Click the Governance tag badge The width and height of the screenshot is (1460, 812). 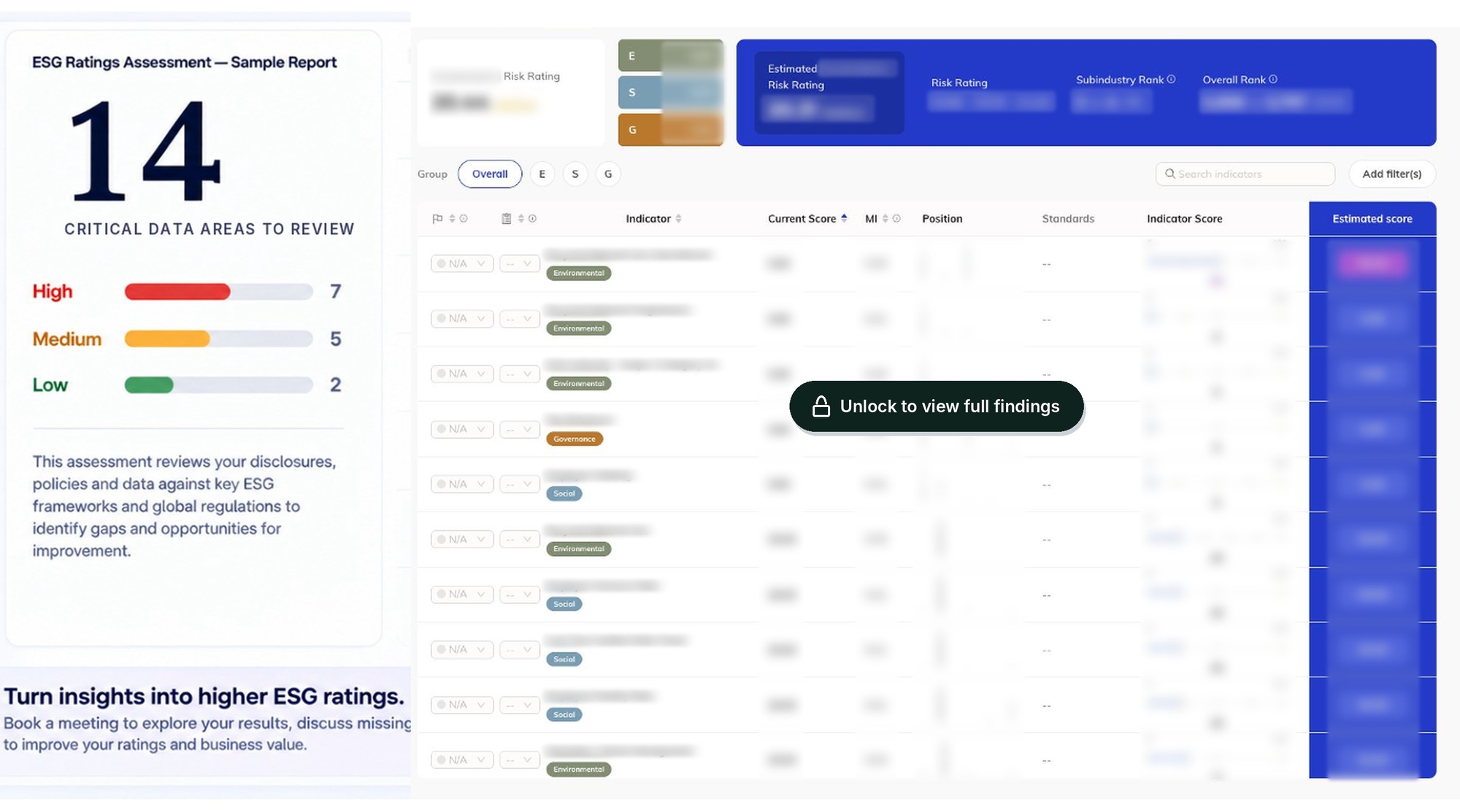coord(575,439)
